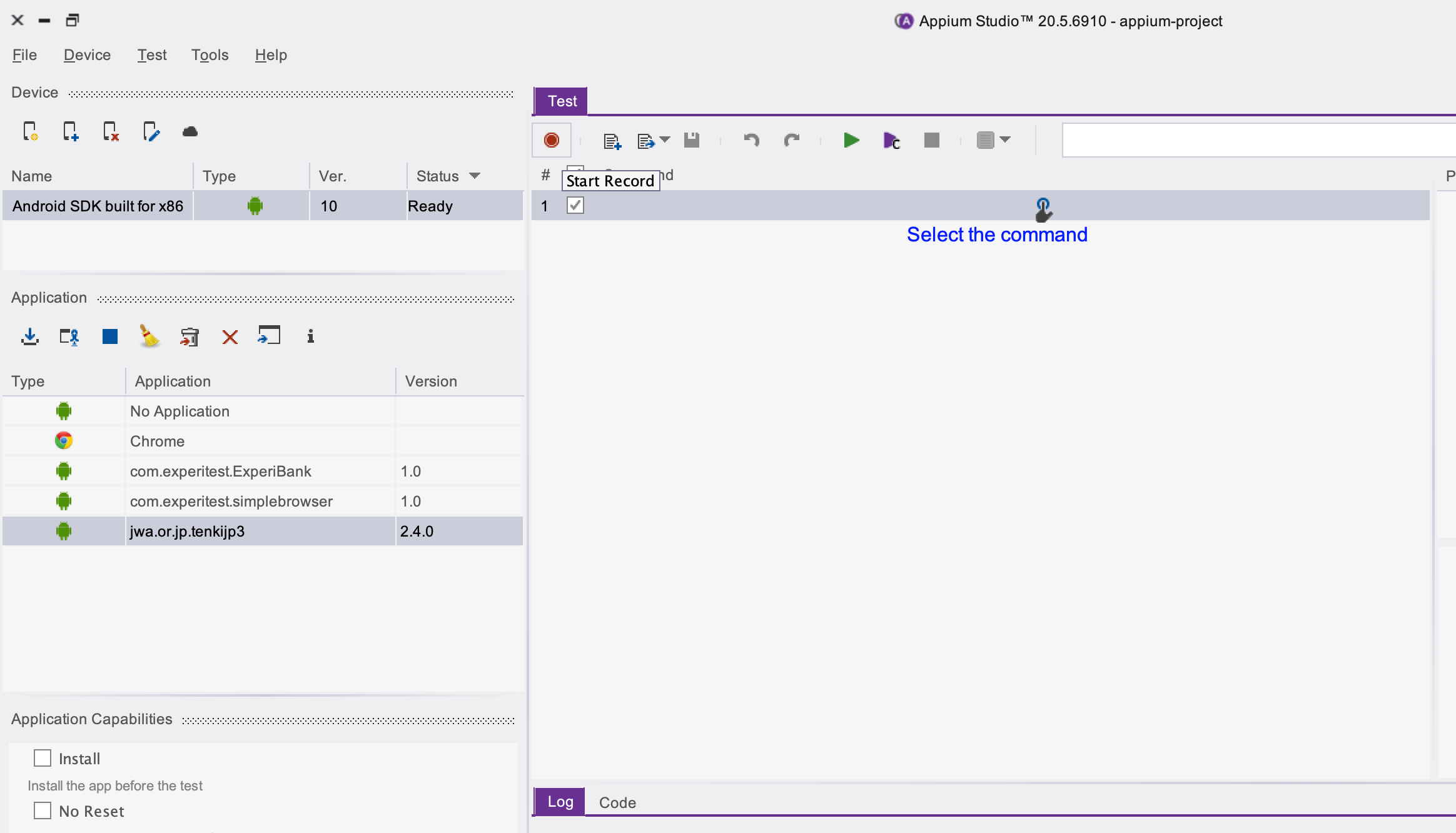The width and height of the screenshot is (1456, 833).
Task: Click the clear app data broom icon
Action: click(x=149, y=336)
